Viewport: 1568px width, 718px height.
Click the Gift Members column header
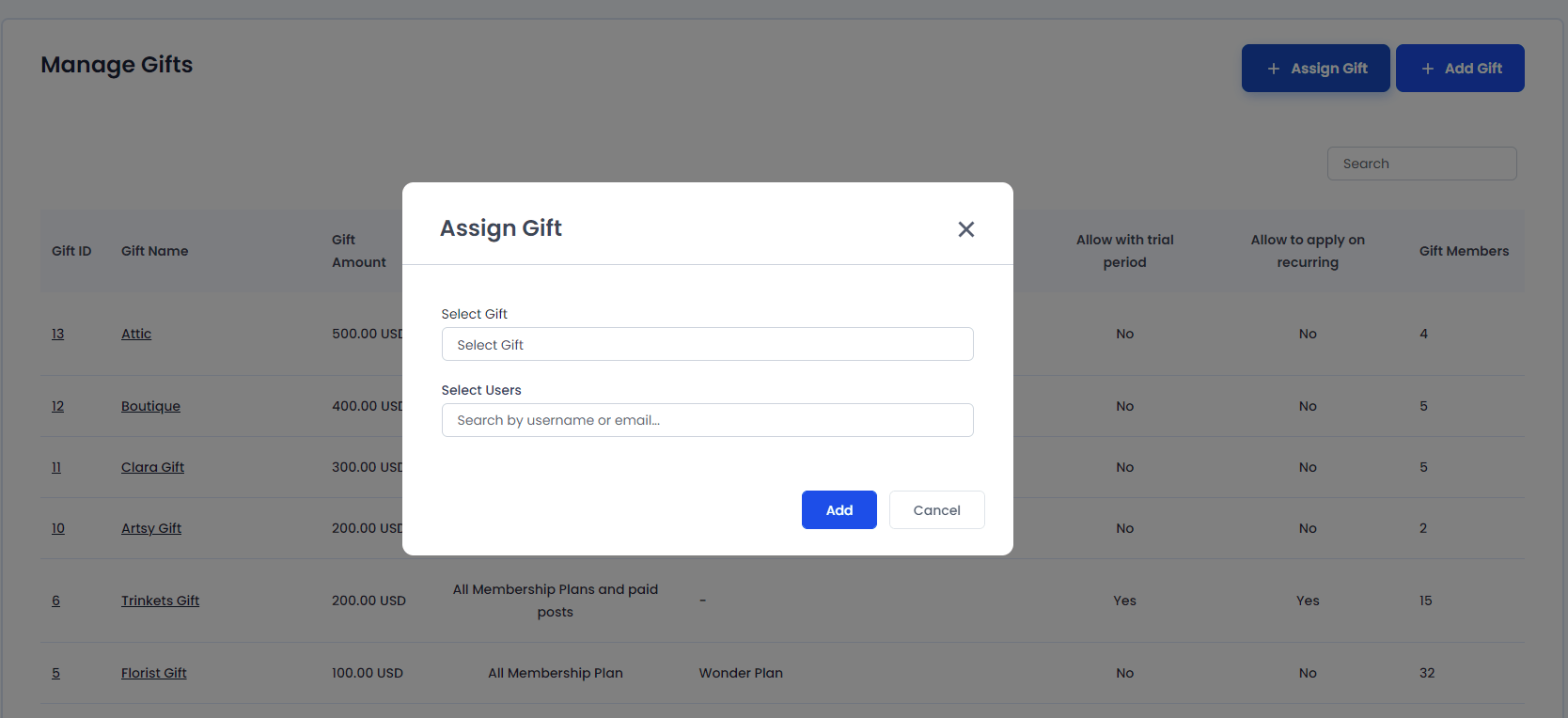point(1464,251)
